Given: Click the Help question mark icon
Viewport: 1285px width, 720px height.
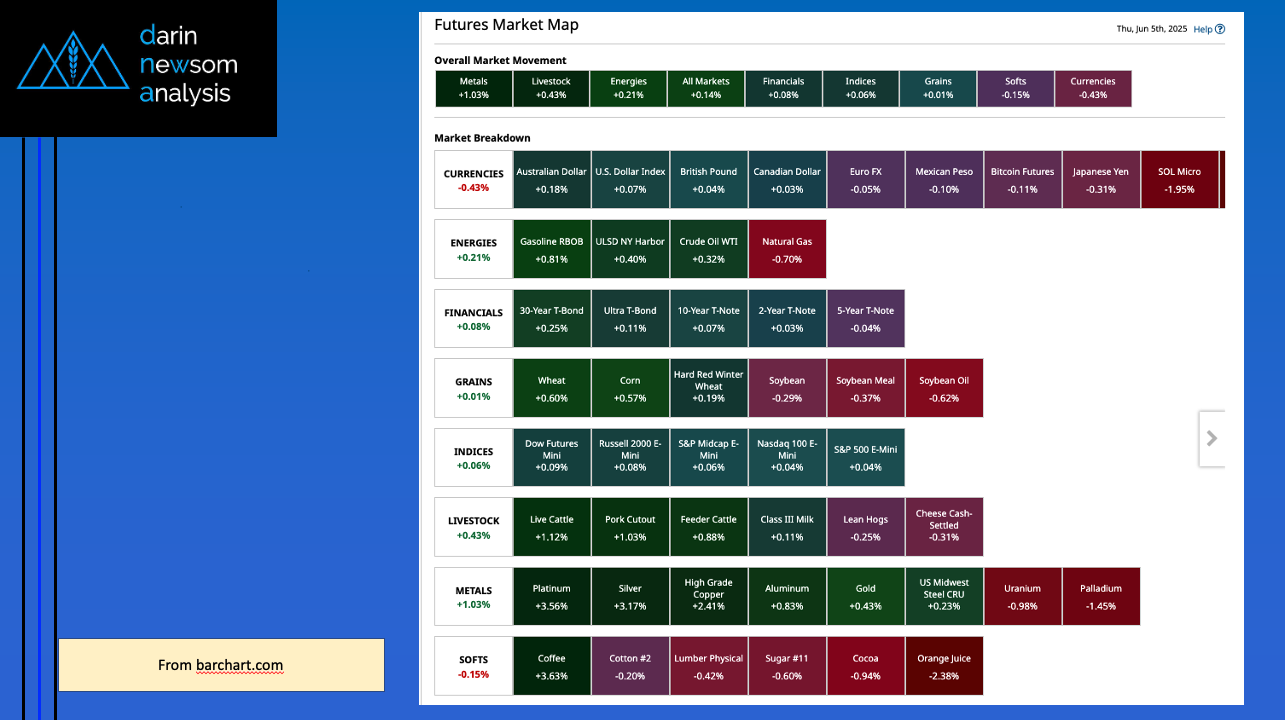Looking at the screenshot, I should (1220, 29).
